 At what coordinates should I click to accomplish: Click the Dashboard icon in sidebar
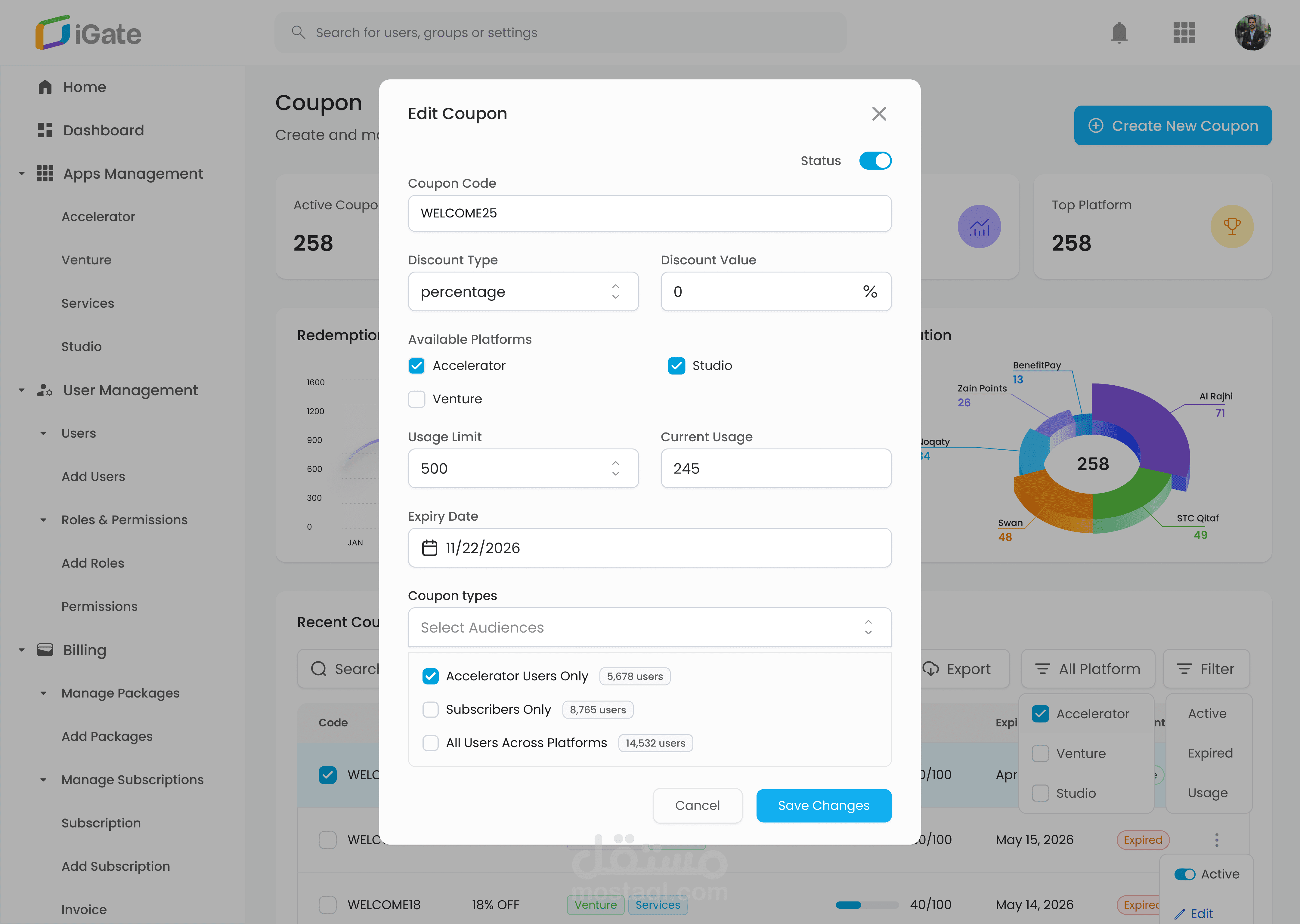click(45, 130)
